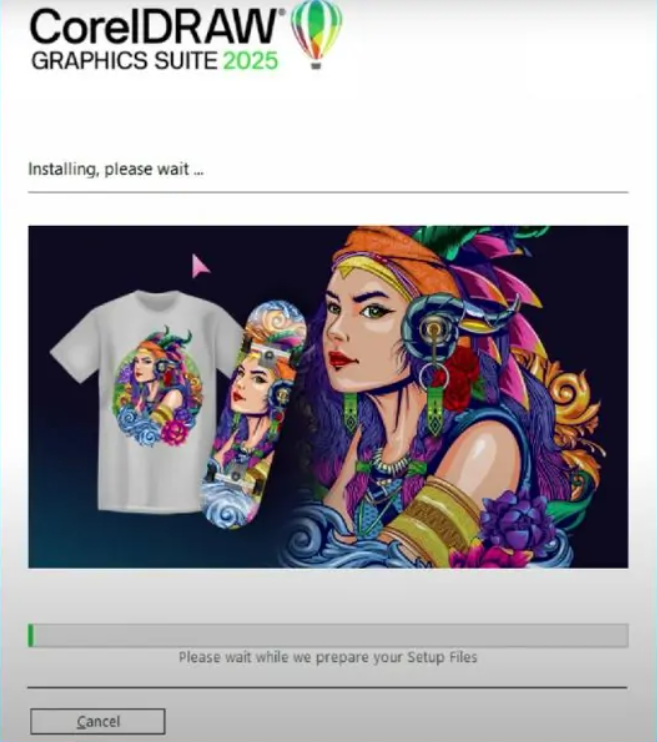This screenshot has height=742, width=657.
Task: Select the skateboard deck artwork
Action: coord(253,414)
